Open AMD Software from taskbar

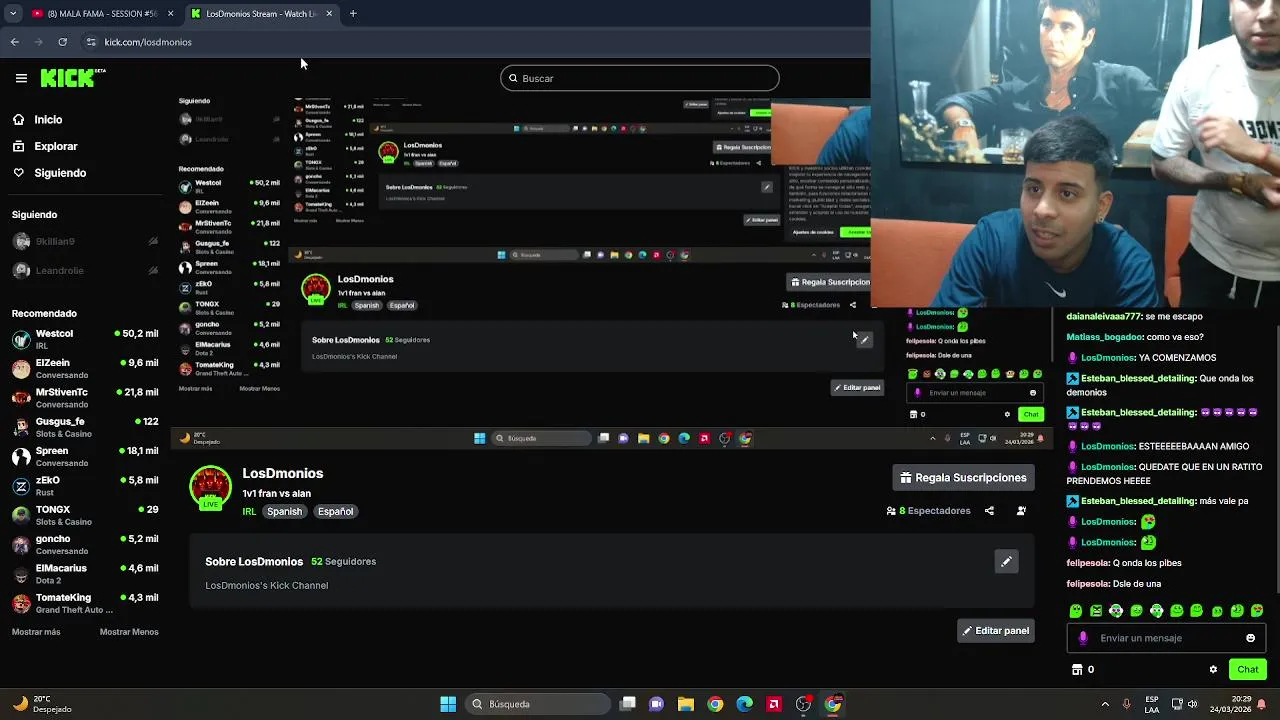(773, 704)
